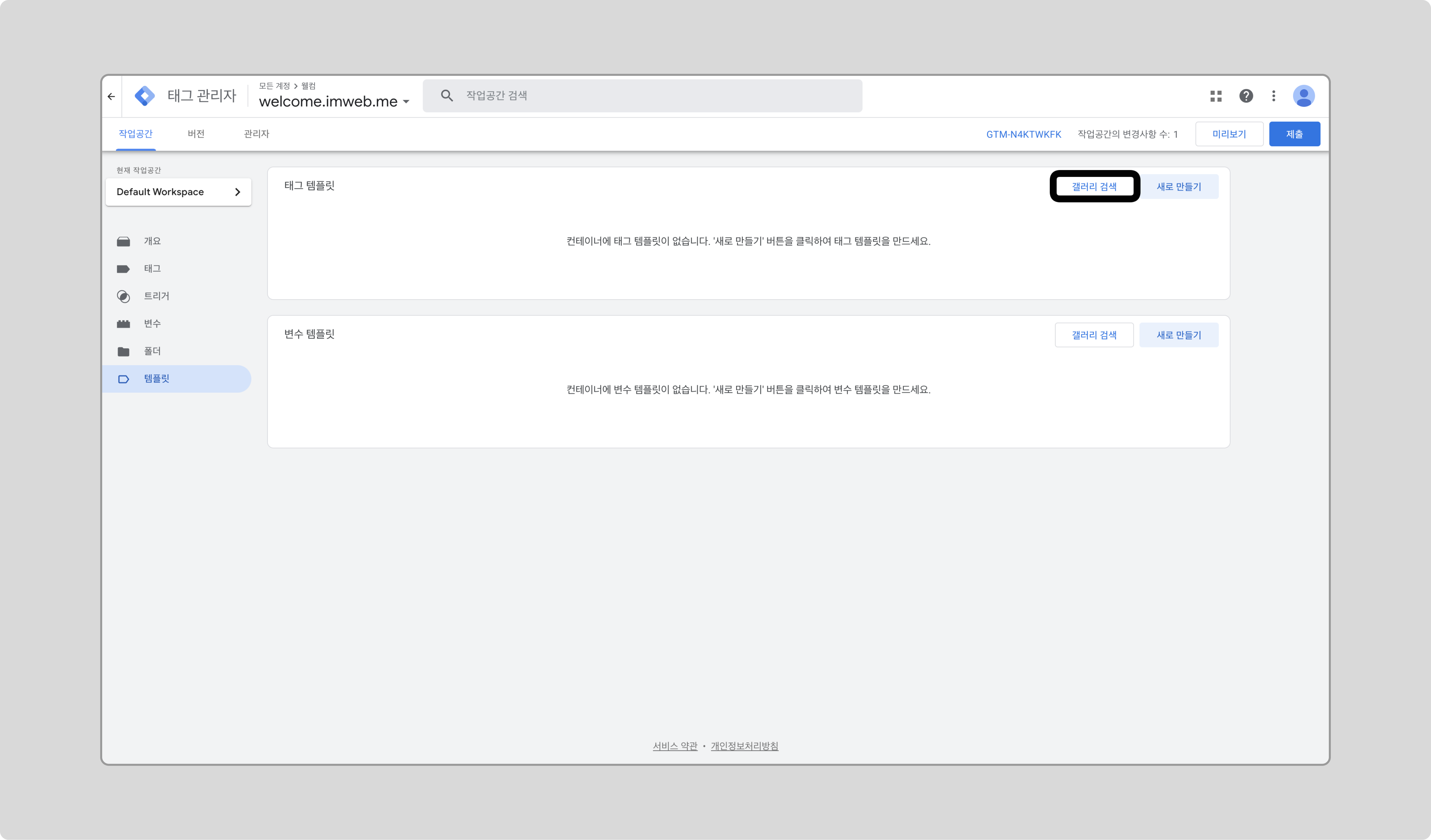Expand the Default Workspace selector chevron
Image resolution: width=1431 pixels, height=840 pixels.
click(237, 192)
